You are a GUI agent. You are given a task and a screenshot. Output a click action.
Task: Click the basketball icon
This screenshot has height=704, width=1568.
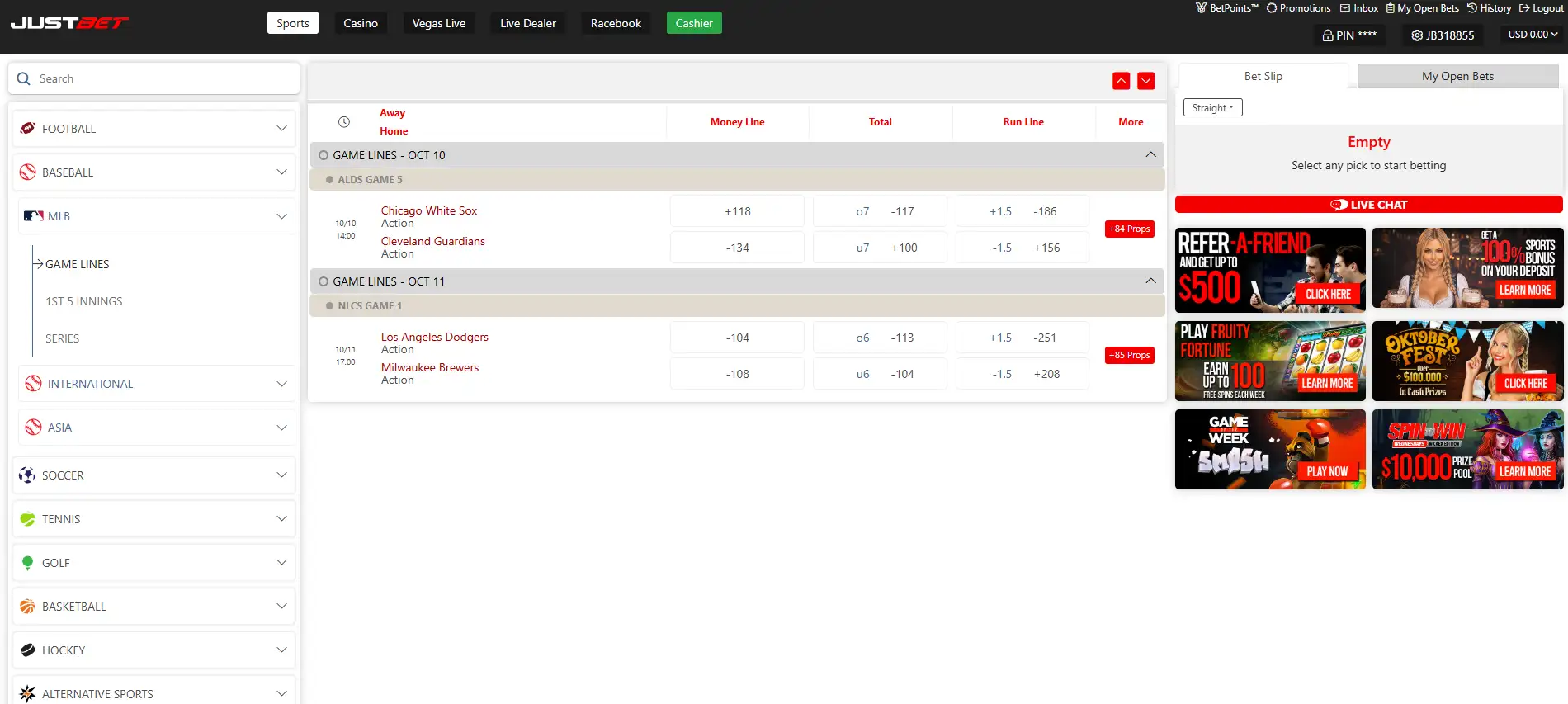click(x=27, y=606)
